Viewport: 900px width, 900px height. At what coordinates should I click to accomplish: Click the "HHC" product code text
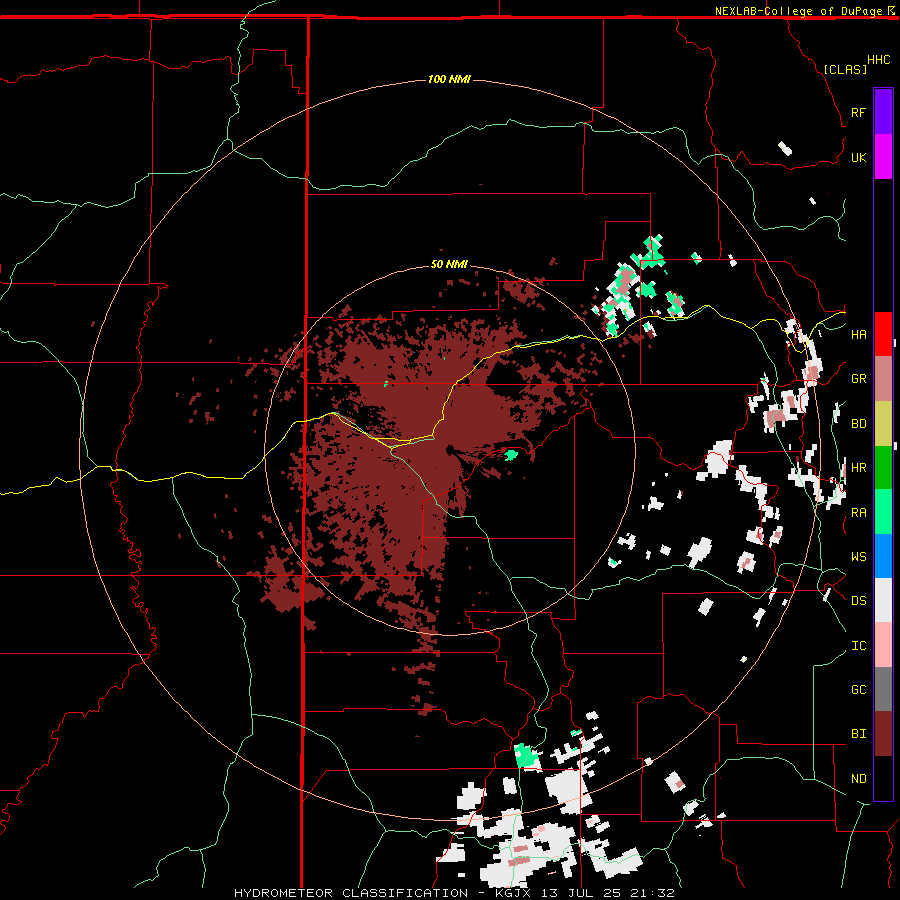pyautogui.click(x=879, y=60)
